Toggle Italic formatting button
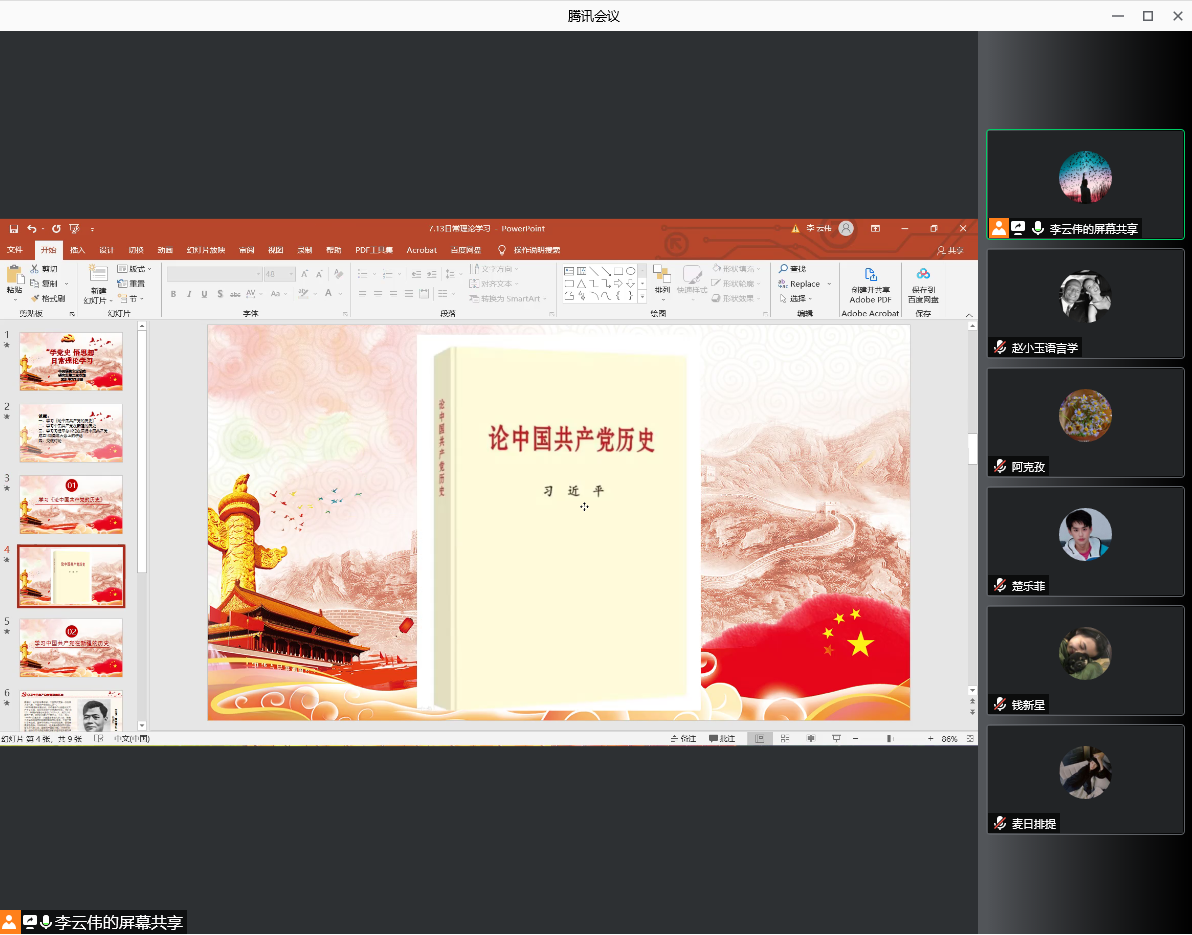 point(189,293)
